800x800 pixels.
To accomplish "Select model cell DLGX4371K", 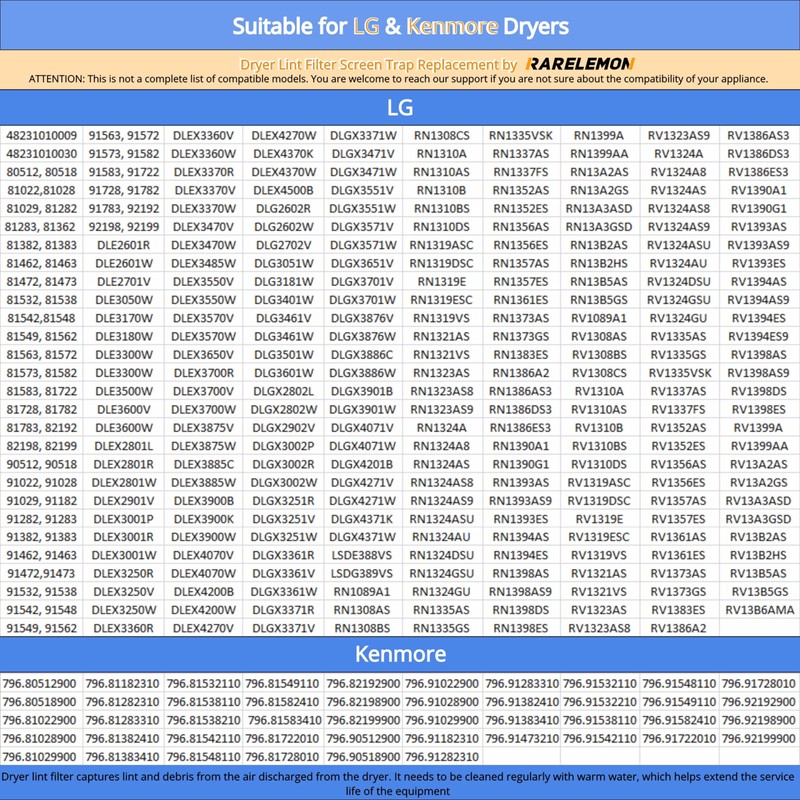I will [x=362, y=519].
